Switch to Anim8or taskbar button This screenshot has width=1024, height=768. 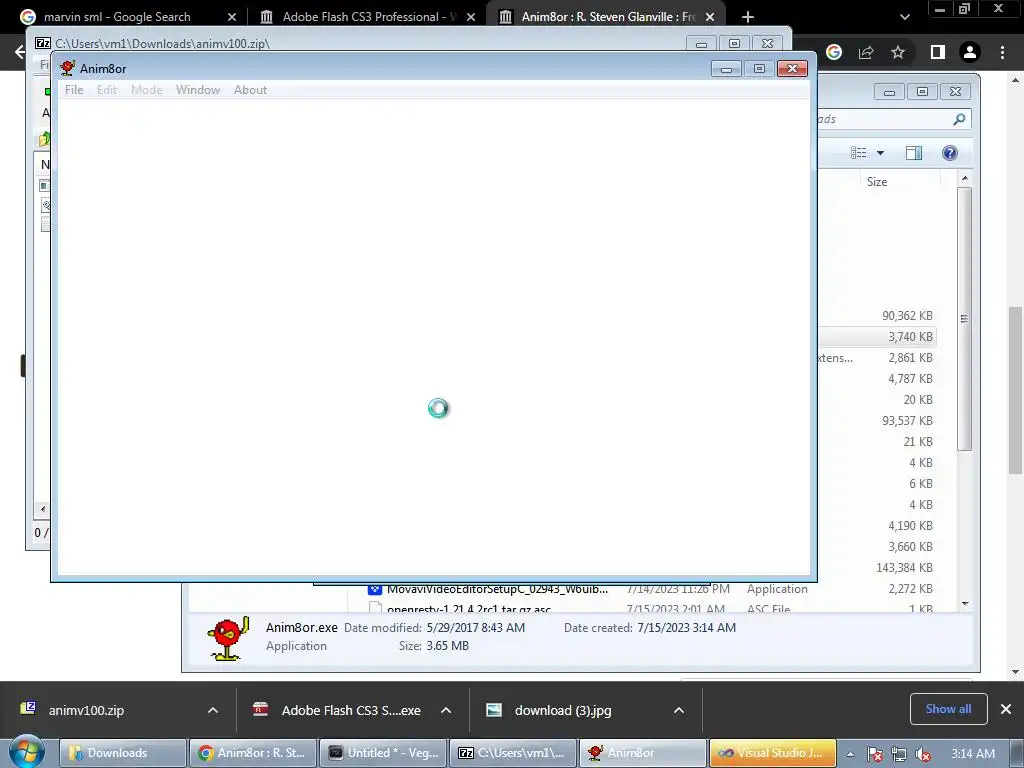coord(643,753)
